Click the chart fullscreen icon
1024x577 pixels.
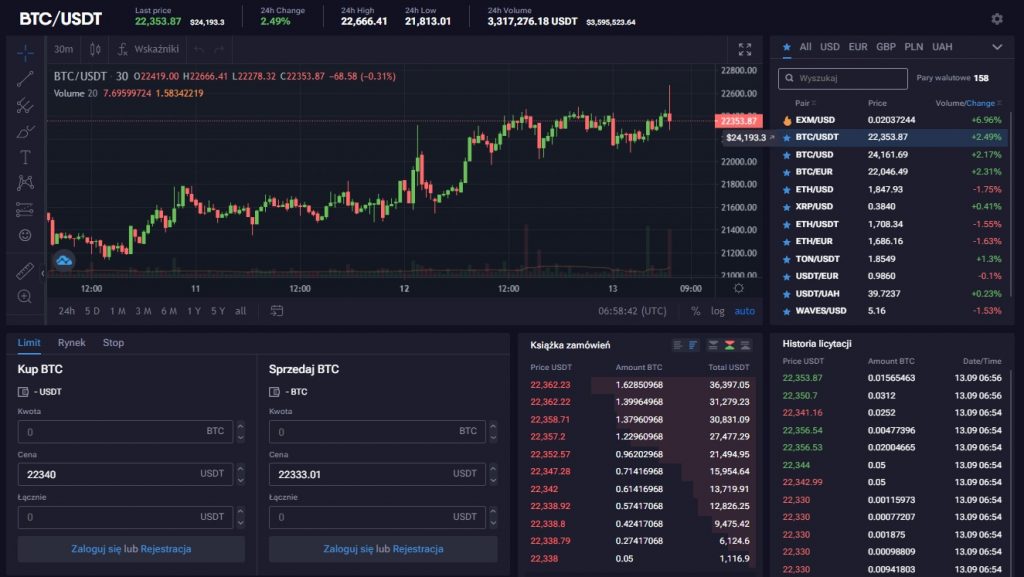point(744,49)
